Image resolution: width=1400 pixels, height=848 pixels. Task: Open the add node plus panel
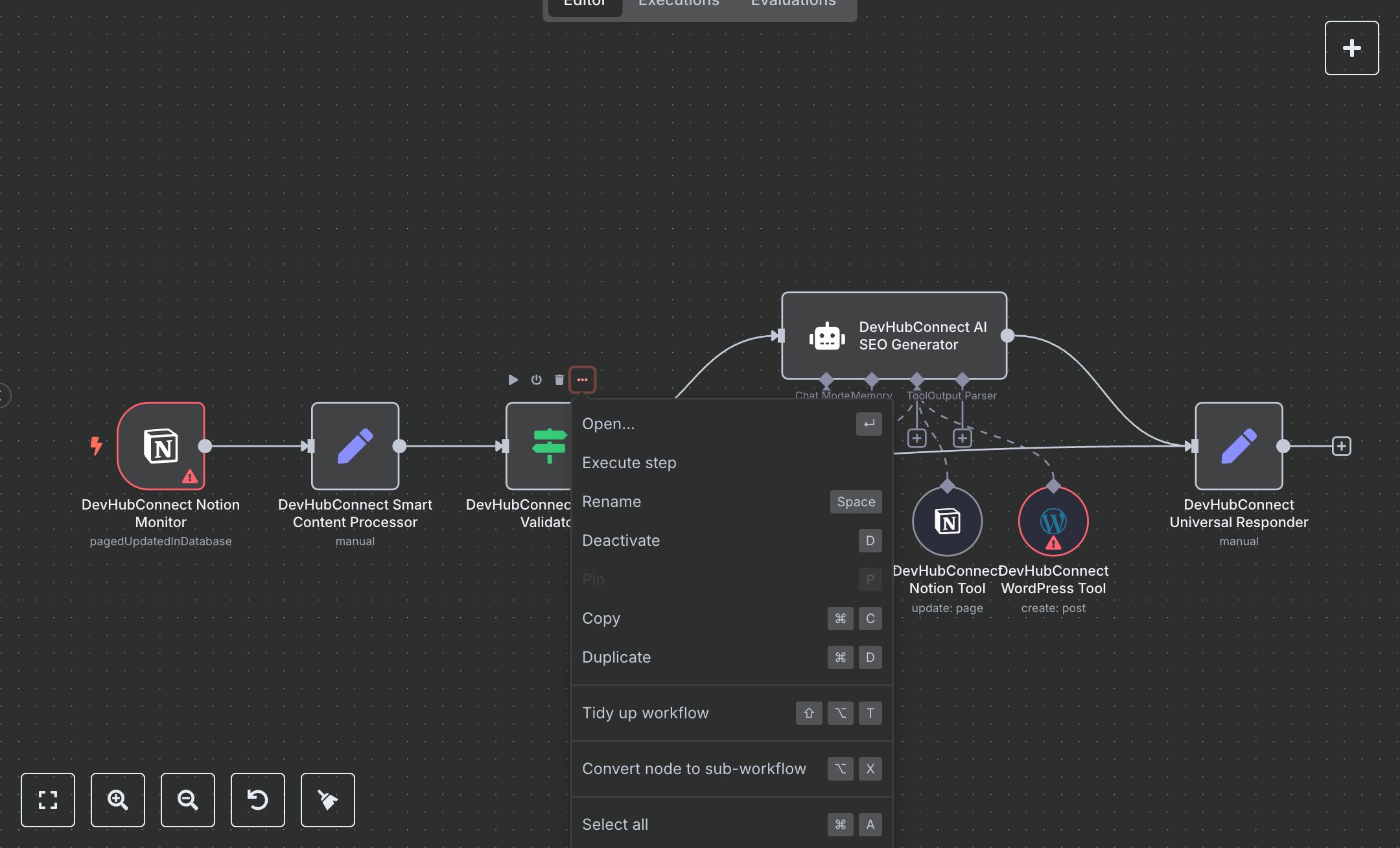(x=1351, y=47)
